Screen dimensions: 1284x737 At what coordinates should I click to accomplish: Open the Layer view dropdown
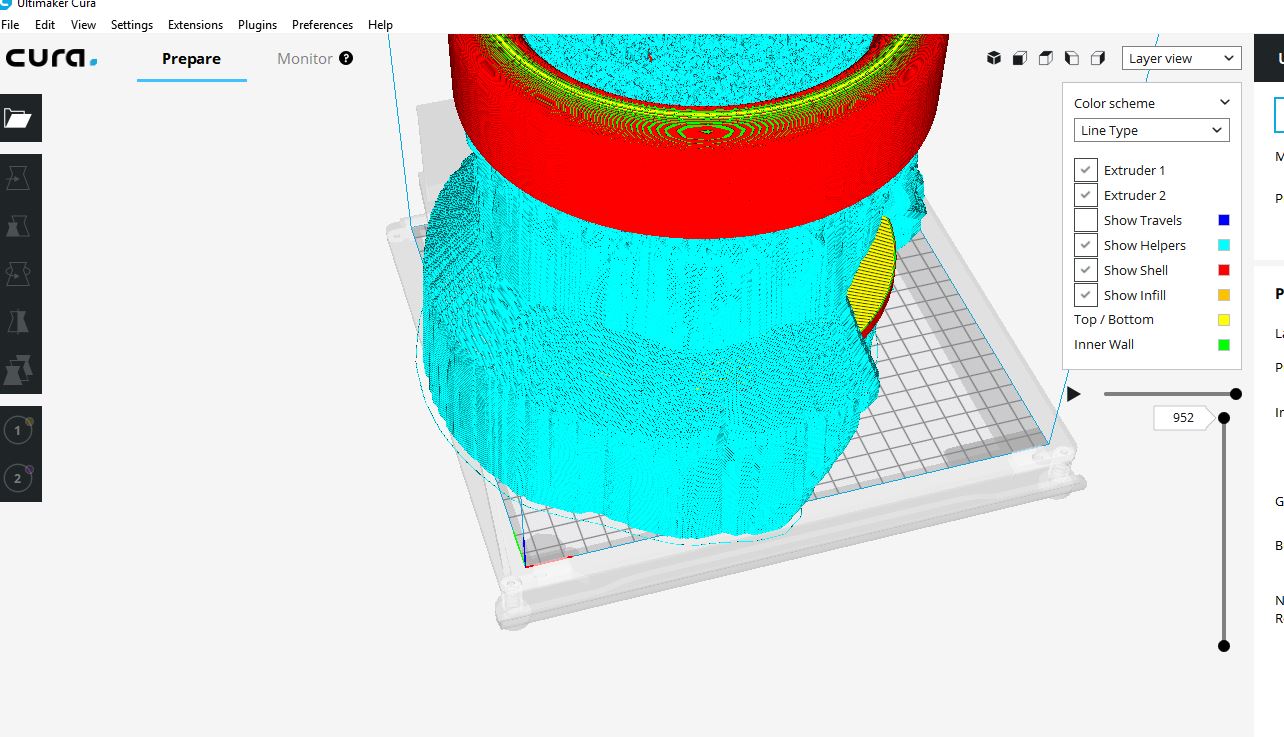tap(1182, 58)
